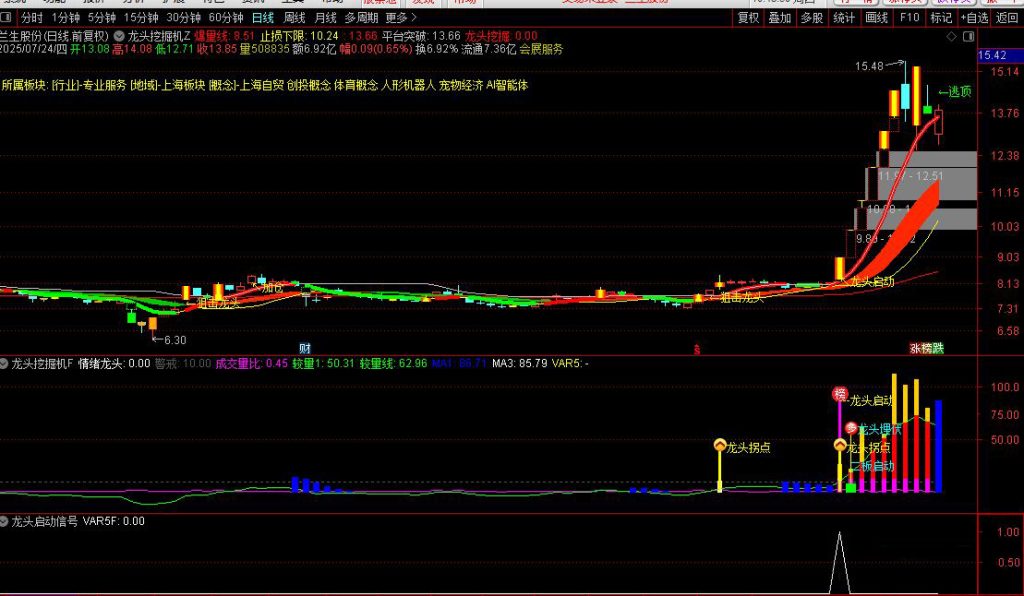Open the 财 financial marker on the timeline
Image resolution: width=1024 pixels, height=596 pixels.
[x=304, y=347]
